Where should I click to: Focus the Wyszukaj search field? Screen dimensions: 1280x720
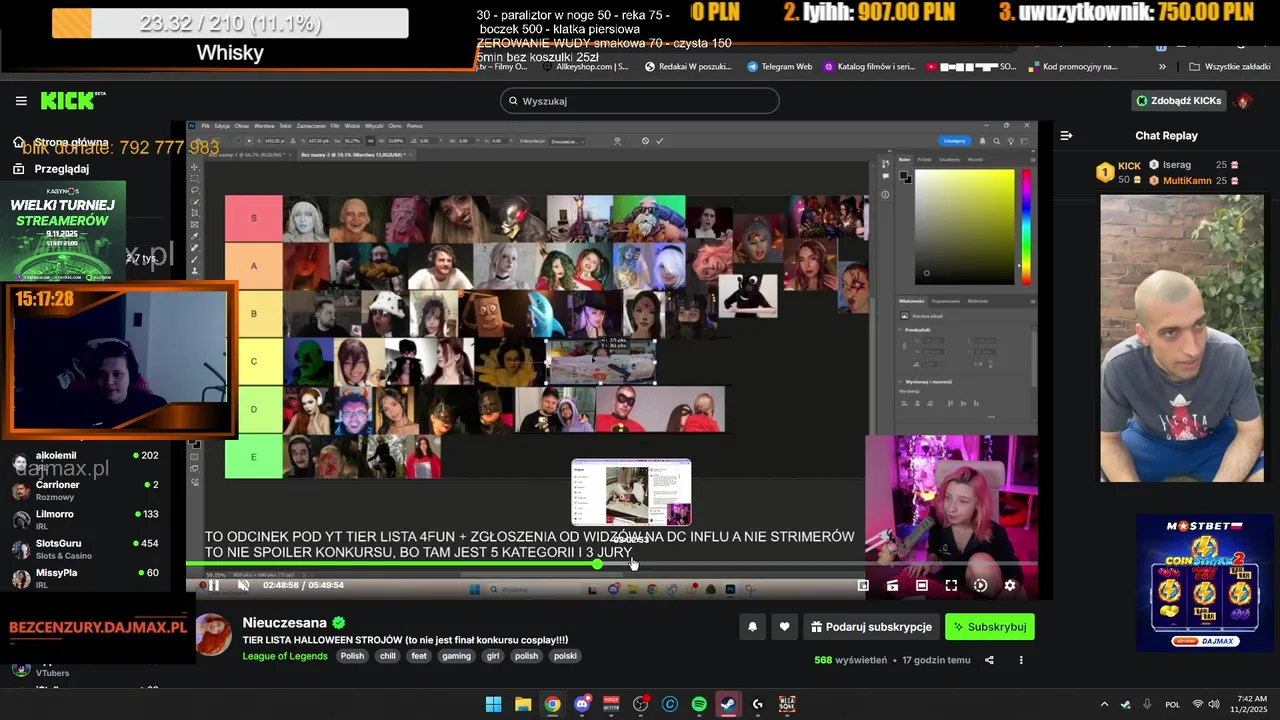(640, 101)
